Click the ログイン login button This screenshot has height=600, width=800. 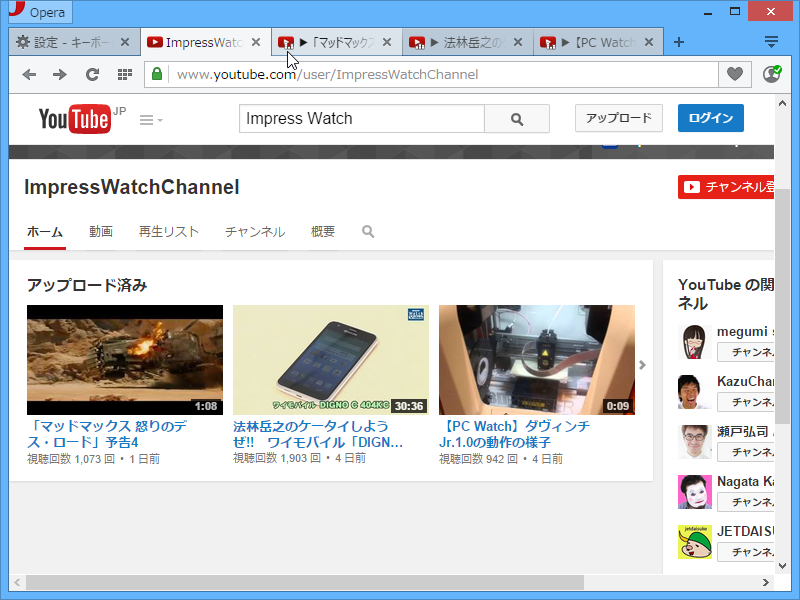tap(711, 118)
